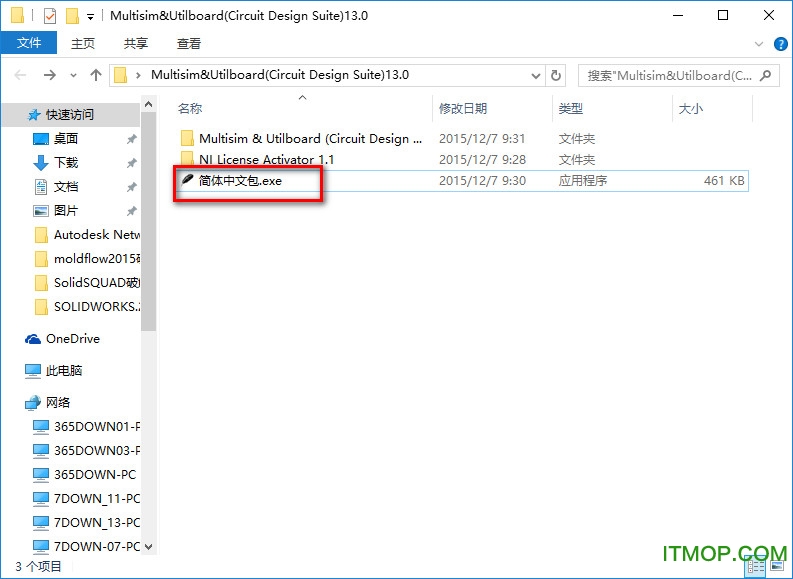Click the navigation pane scroll down arrow
This screenshot has height=579, width=793.
click(x=148, y=547)
